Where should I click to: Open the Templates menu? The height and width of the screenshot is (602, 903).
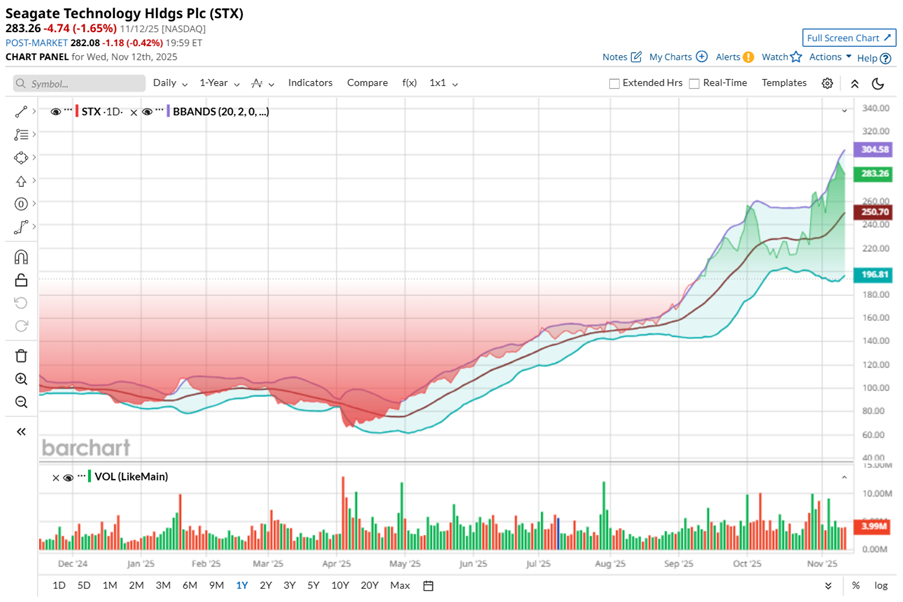tap(784, 83)
